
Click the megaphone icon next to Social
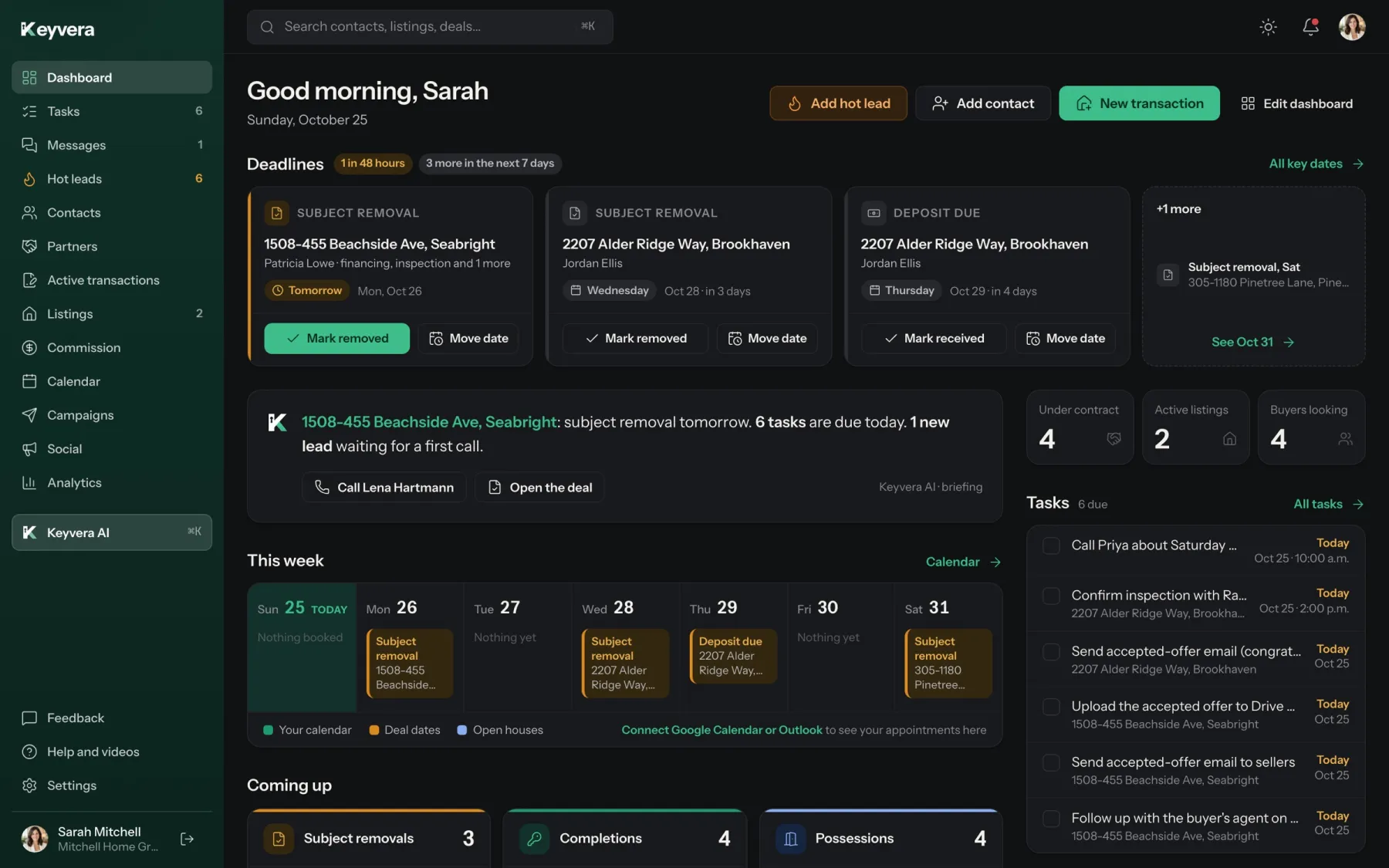(29, 449)
